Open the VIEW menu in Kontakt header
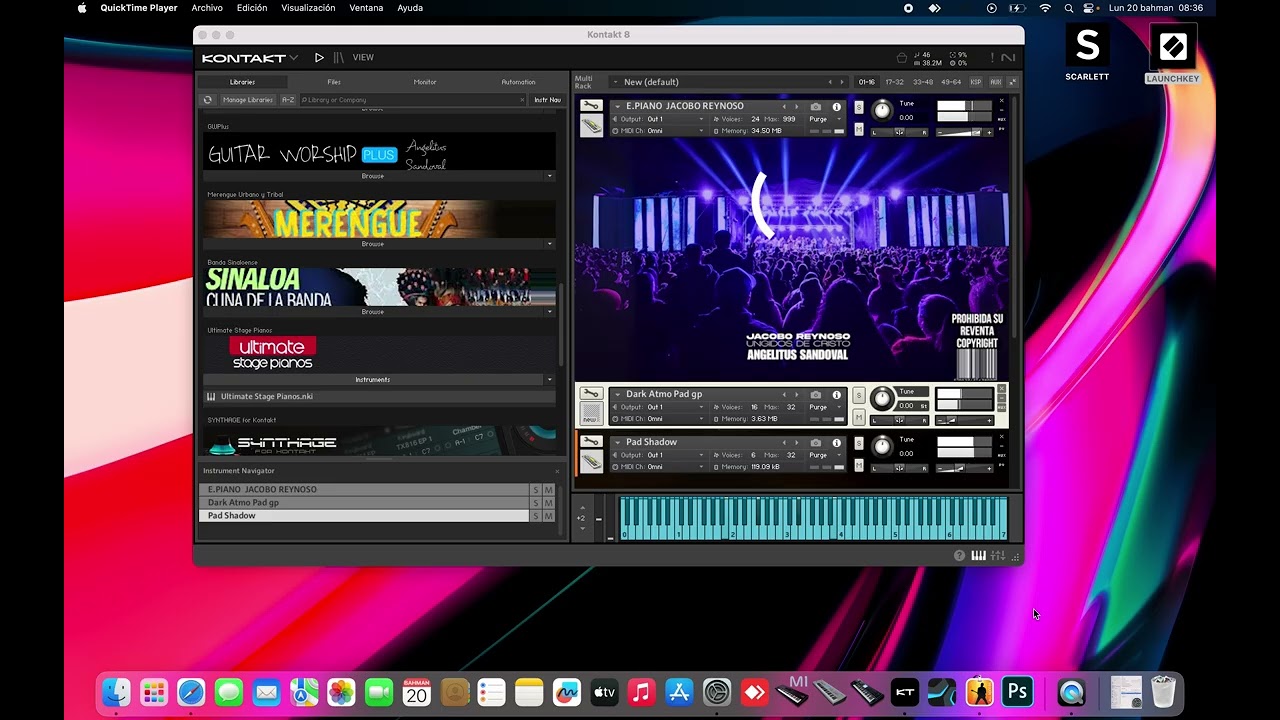 tap(363, 58)
